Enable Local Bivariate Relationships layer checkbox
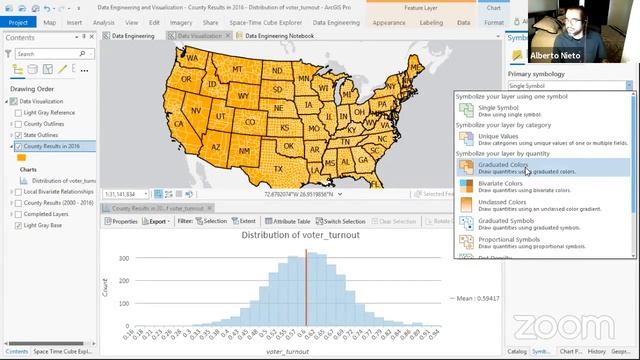The height and width of the screenshot is (360, 640). pyautogui.click(x=18, y=192)
